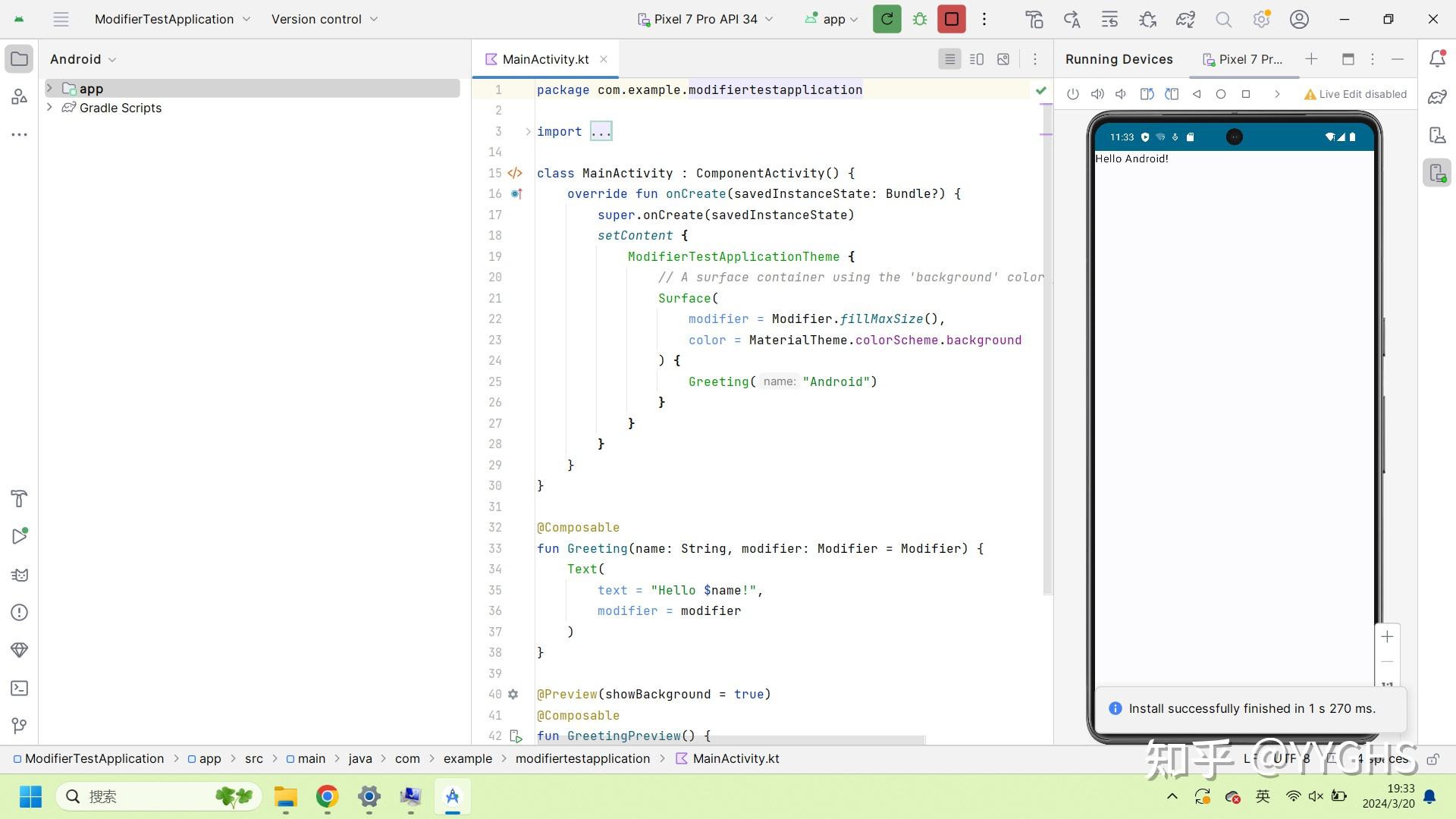
Task: Open the Terminal tool window
Action: pos(19,689)
